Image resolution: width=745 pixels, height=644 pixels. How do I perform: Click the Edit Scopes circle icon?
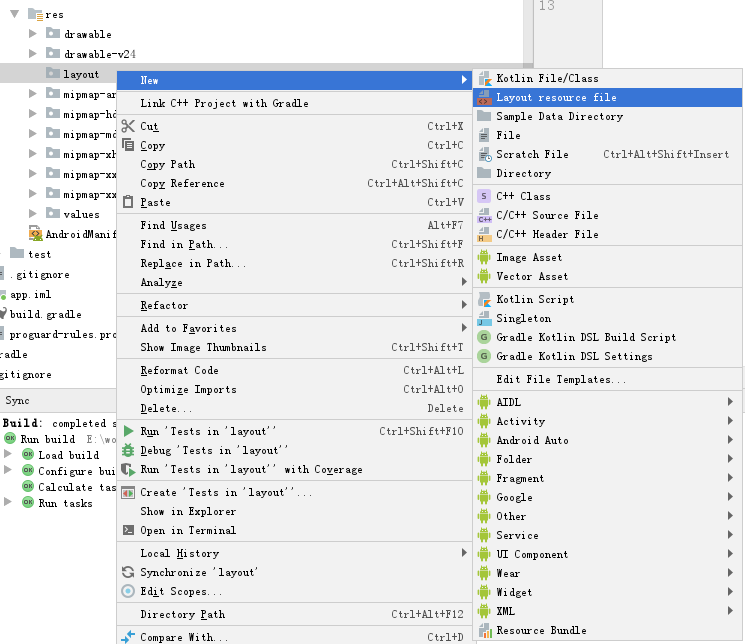coord(128,591)
